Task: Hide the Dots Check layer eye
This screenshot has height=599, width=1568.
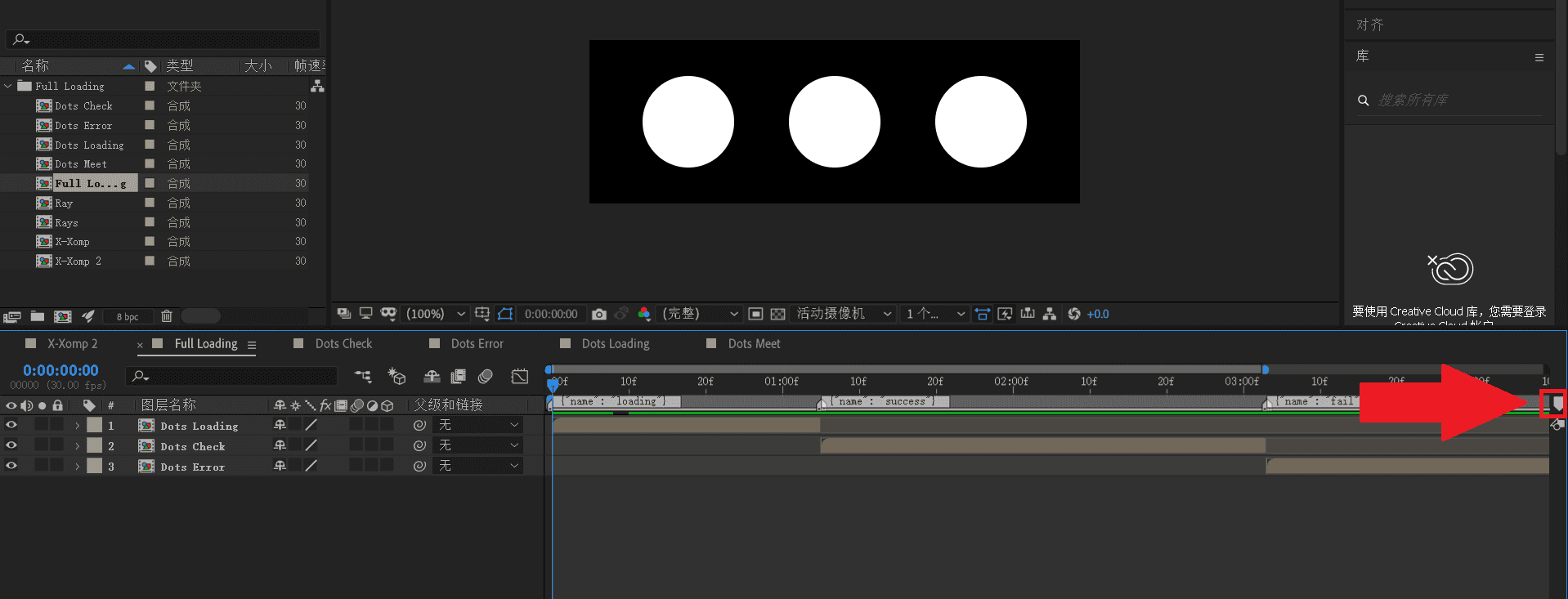Action: (11, 445)
